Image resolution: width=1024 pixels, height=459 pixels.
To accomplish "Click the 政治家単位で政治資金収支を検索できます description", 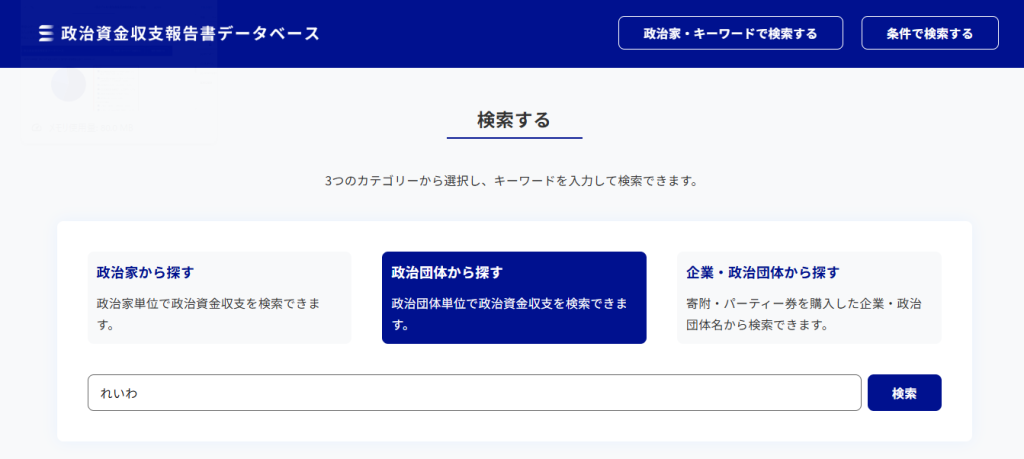I will coord(208,313).
